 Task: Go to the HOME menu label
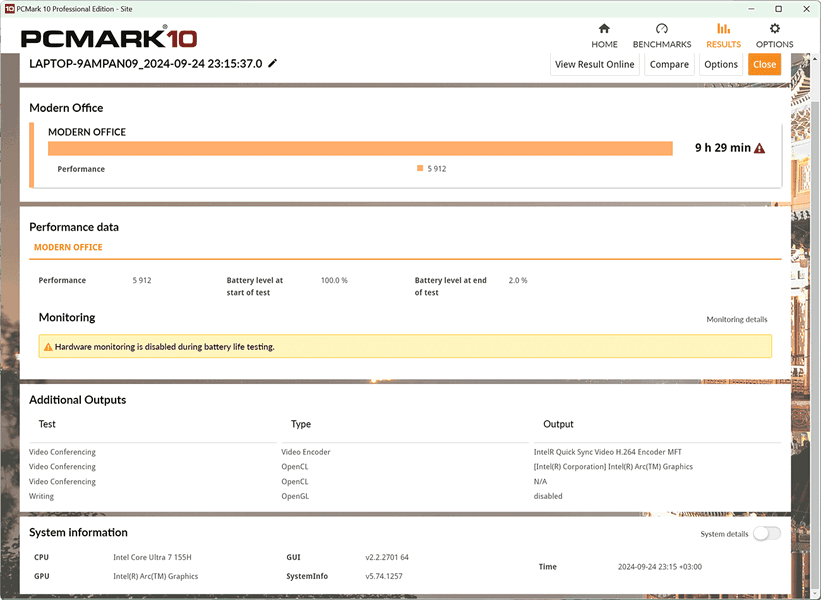click(604, 45)
